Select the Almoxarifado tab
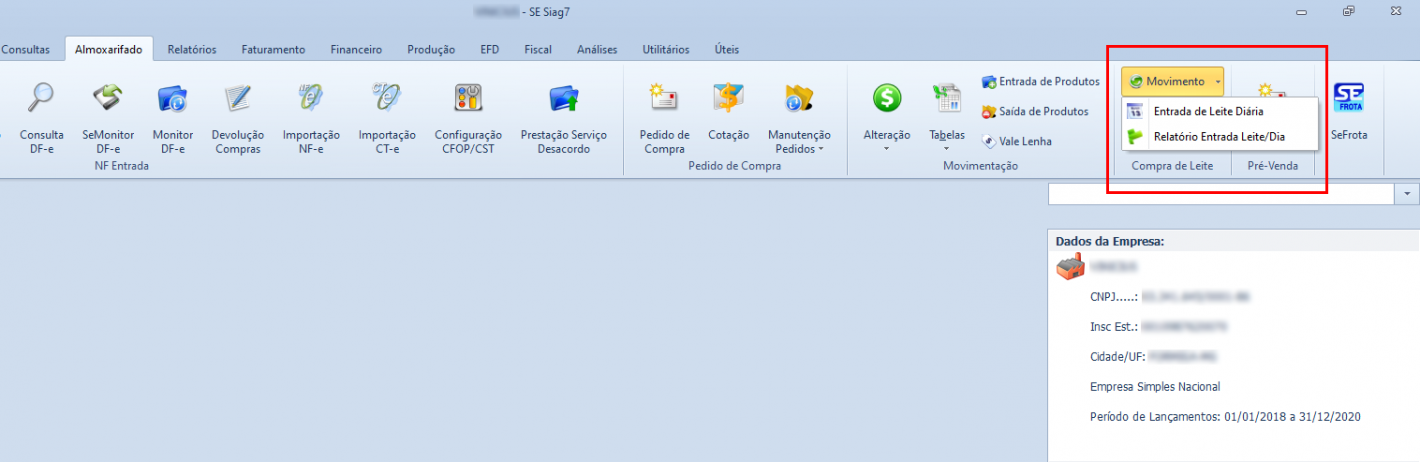1420x462 pixels. tap(108, 49)
